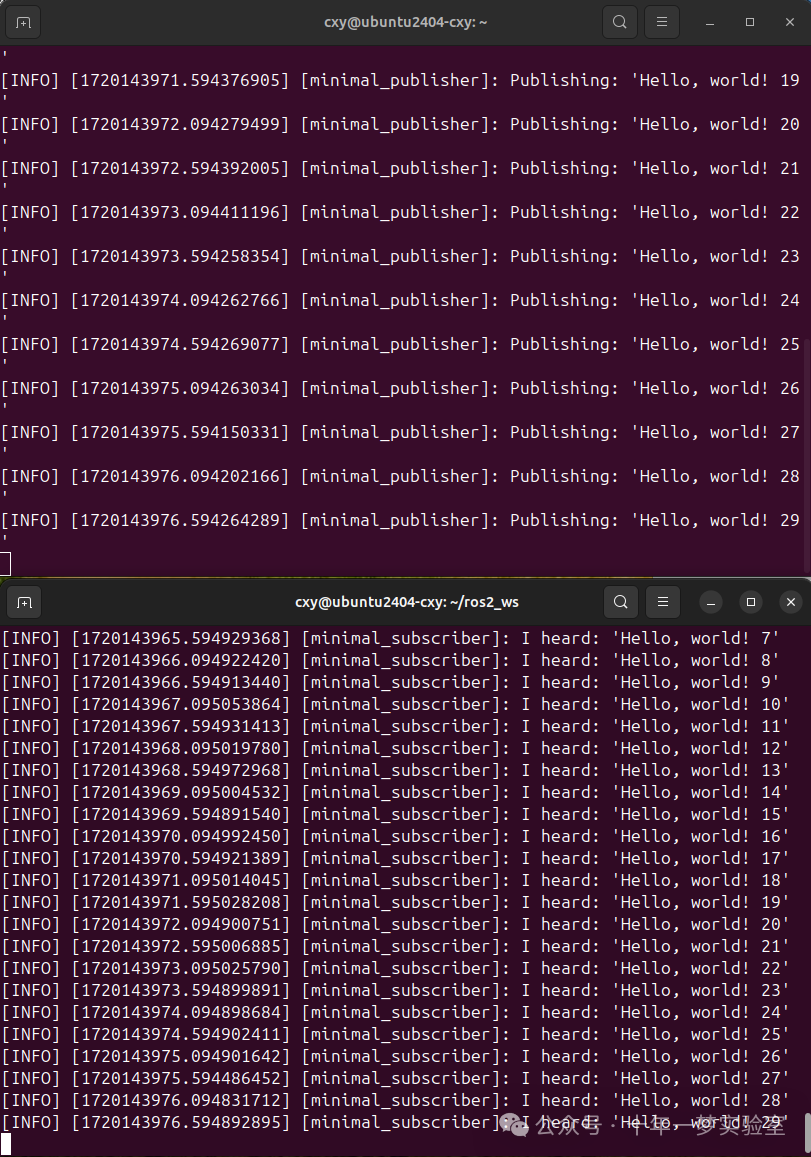Click the subscriber line "I heard: 'Hello, world! 27'"

(396, 1080)
